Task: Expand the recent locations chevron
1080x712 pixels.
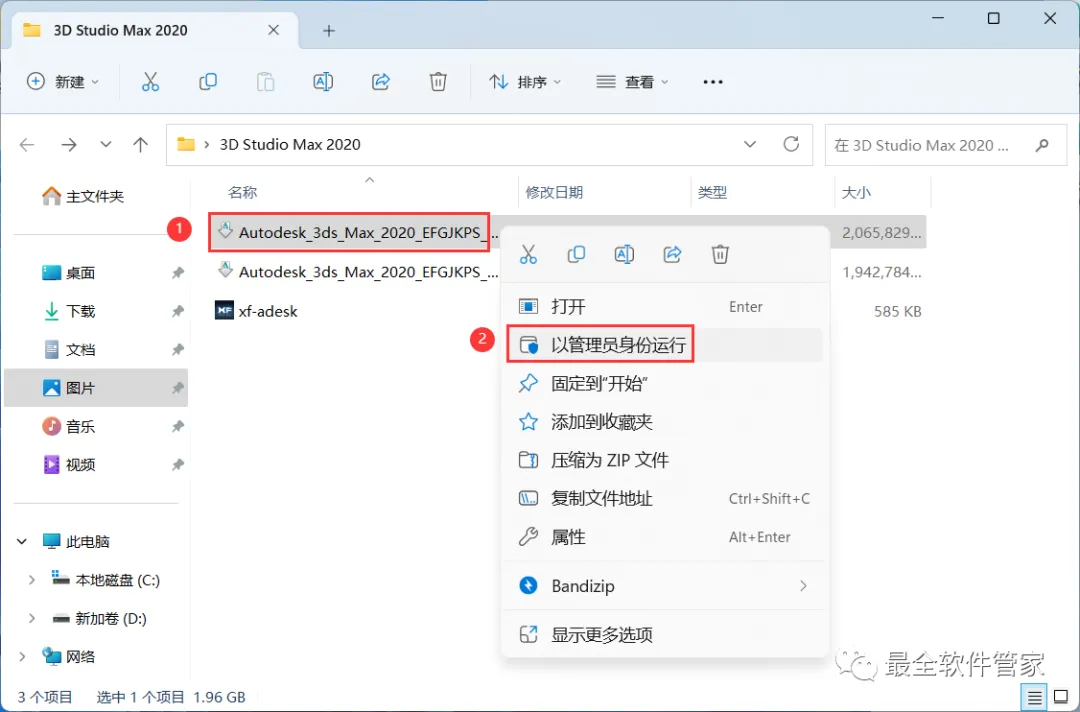Action: (x=105, y=145)
